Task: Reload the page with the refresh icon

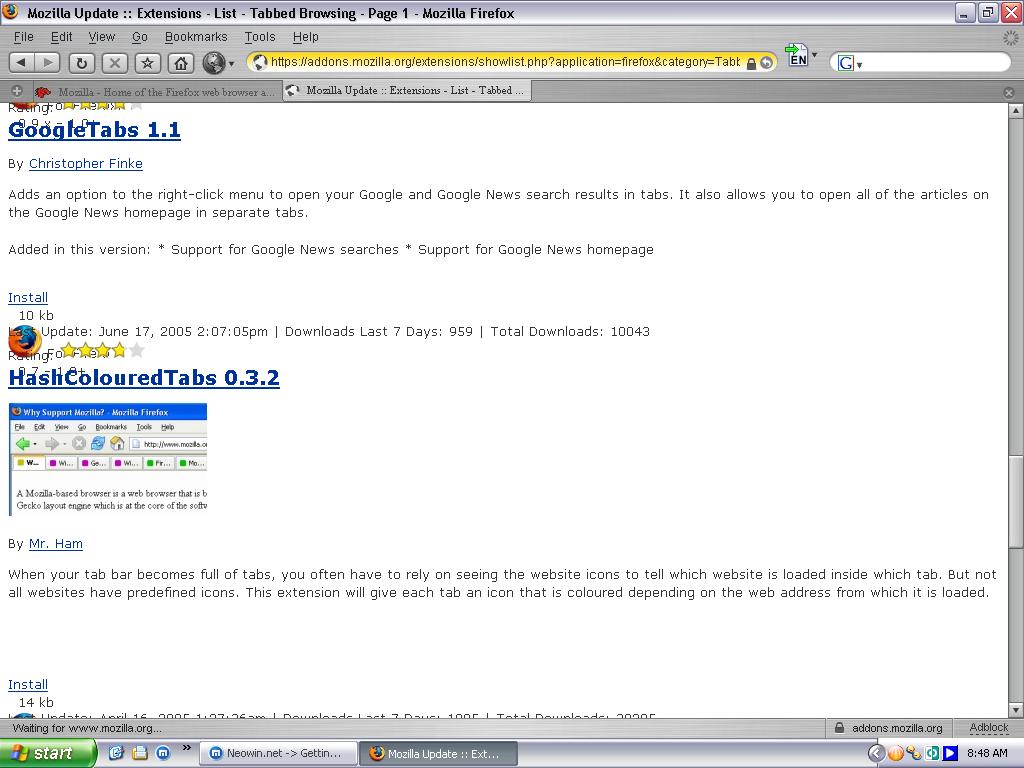Action: click(81, 63)
